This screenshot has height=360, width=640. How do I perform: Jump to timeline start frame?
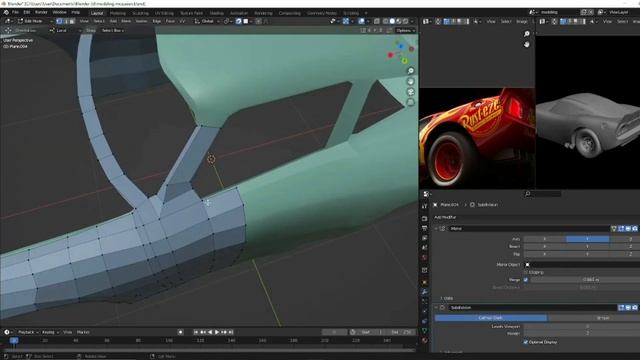(x=196, y=332)
